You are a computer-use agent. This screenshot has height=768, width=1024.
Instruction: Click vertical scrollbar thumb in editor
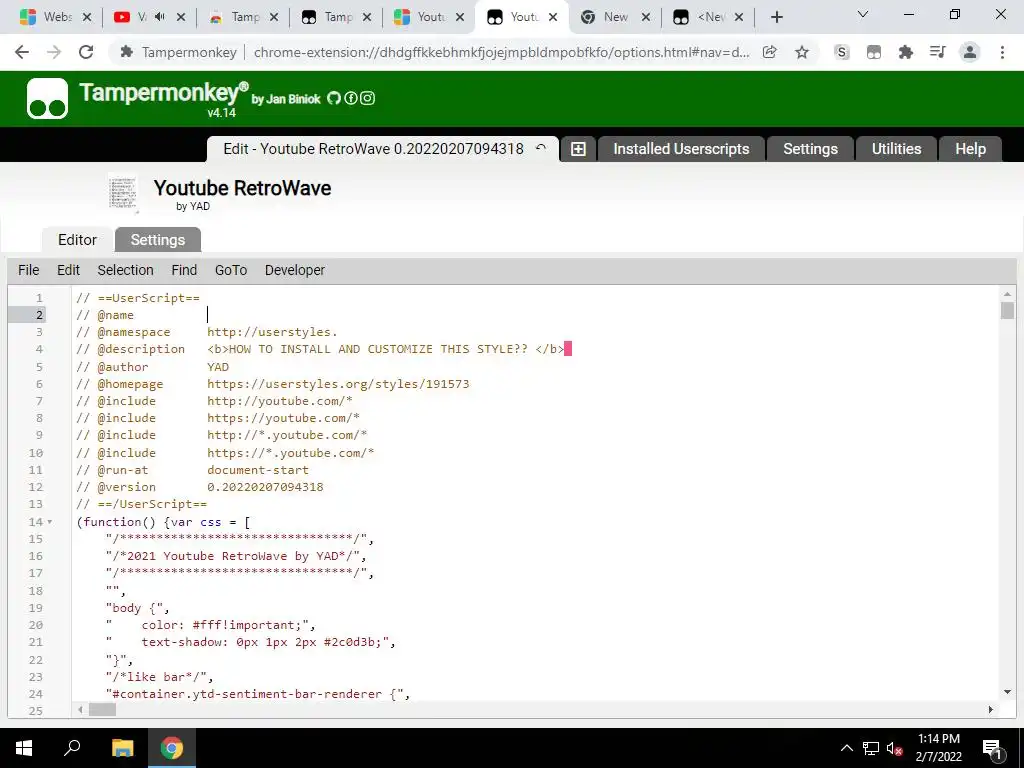[x=1007, y=310]
